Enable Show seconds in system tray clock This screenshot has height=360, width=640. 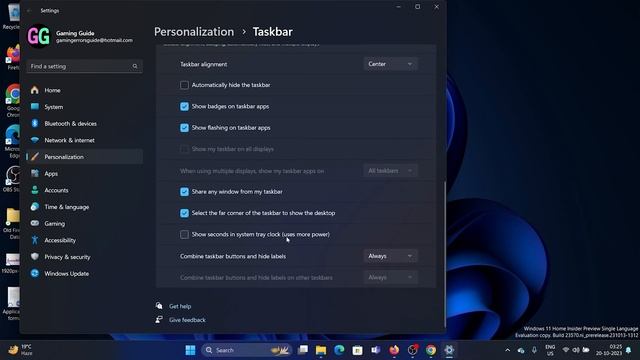point(184,234)
